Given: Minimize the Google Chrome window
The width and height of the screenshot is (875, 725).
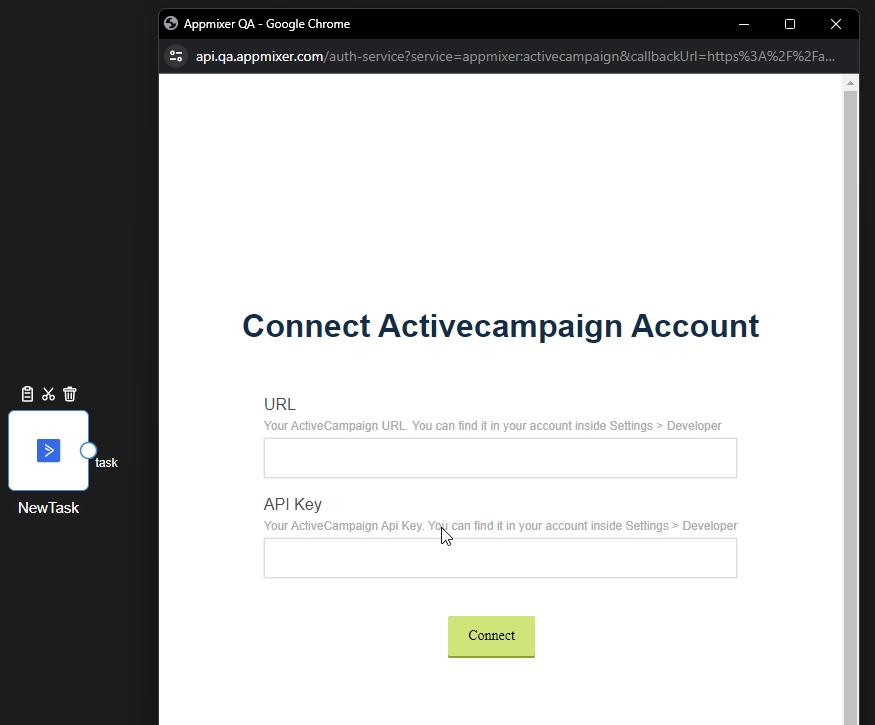Looking at the screenshot, I should pos(744,23).
